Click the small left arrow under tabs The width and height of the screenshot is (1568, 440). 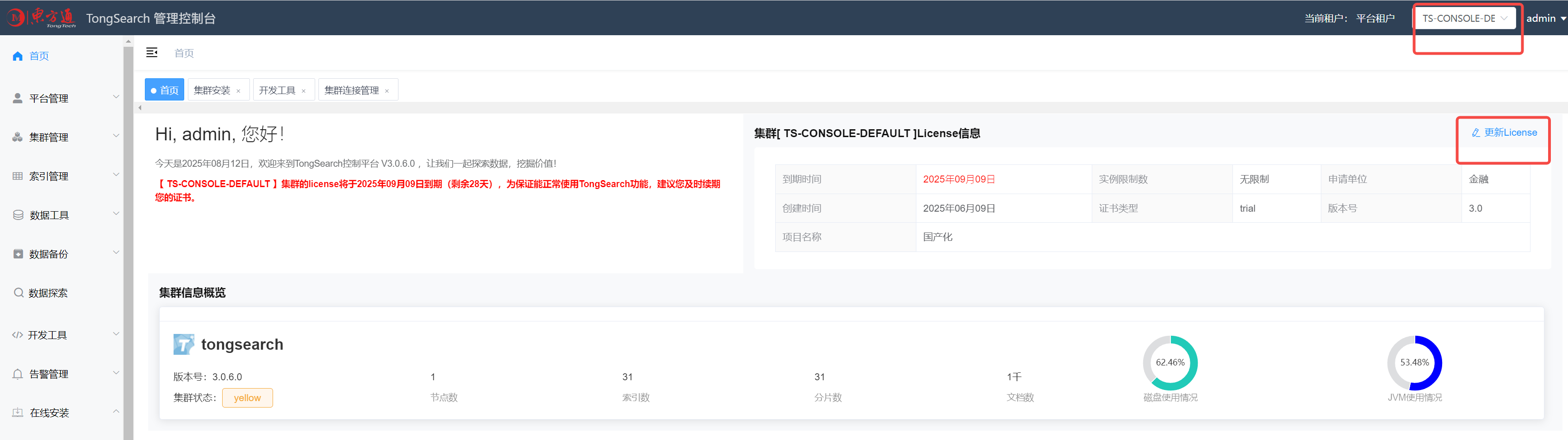[140, 108]
